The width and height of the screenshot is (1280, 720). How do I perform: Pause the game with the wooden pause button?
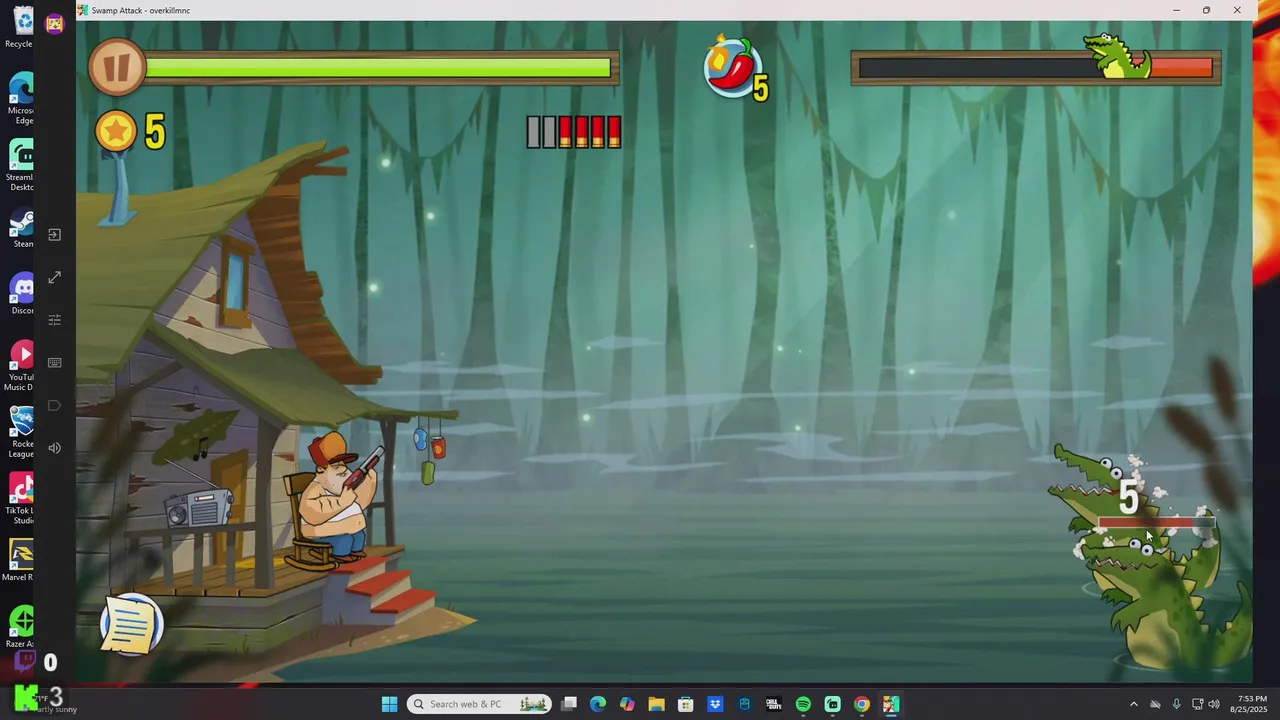116,68
